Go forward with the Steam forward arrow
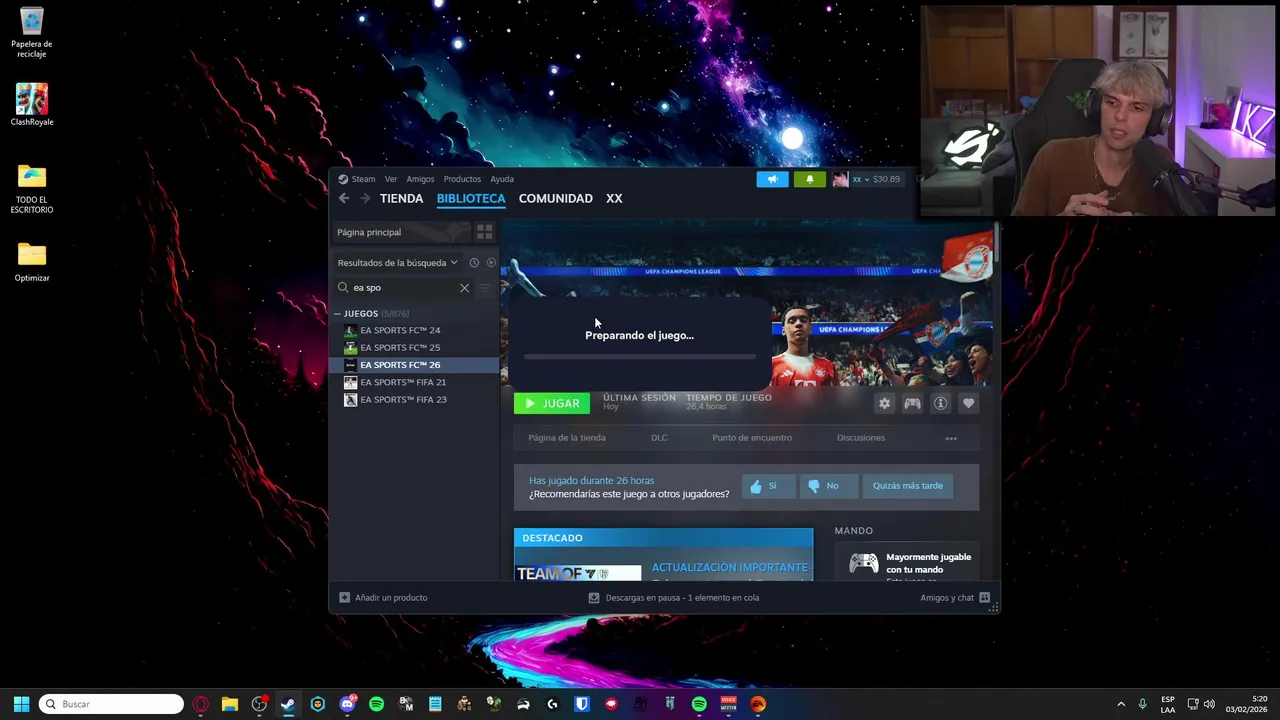The width and height of the screenshot is (1280, 720). (365, 198)
